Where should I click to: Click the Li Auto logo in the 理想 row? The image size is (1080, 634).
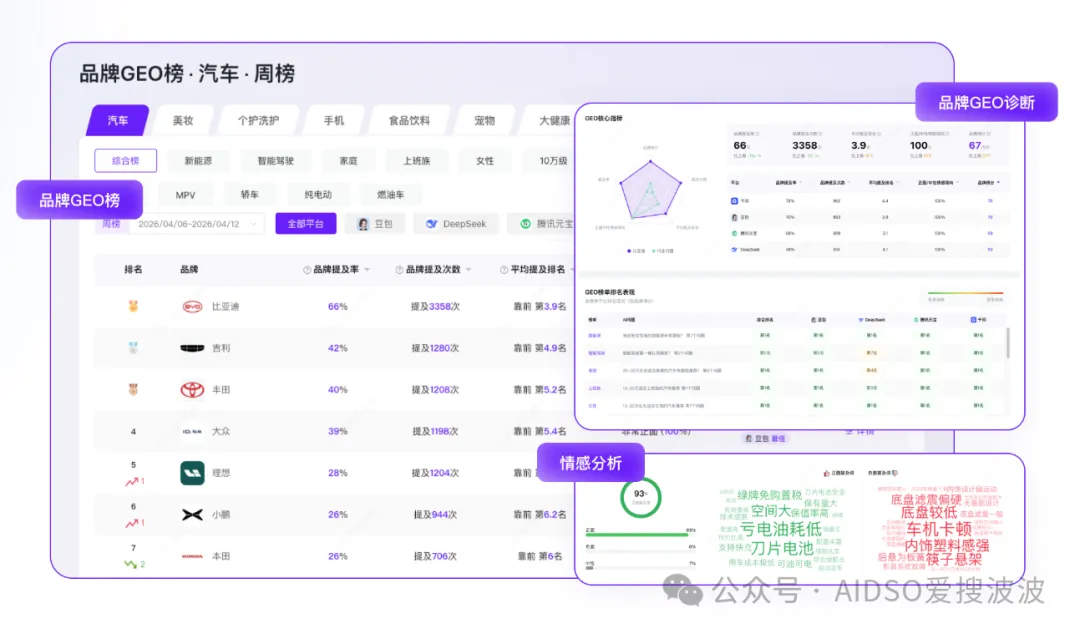(x=192, y=473)
